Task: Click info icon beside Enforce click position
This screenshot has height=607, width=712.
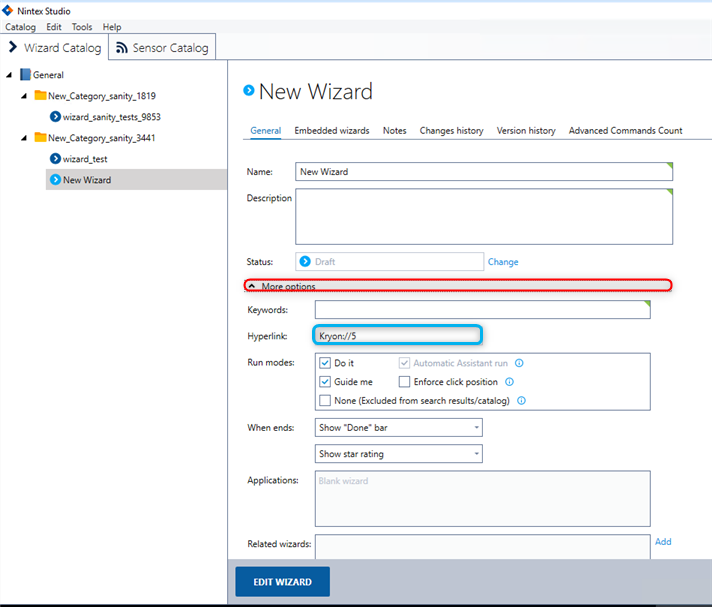Action: coord(509,382)
